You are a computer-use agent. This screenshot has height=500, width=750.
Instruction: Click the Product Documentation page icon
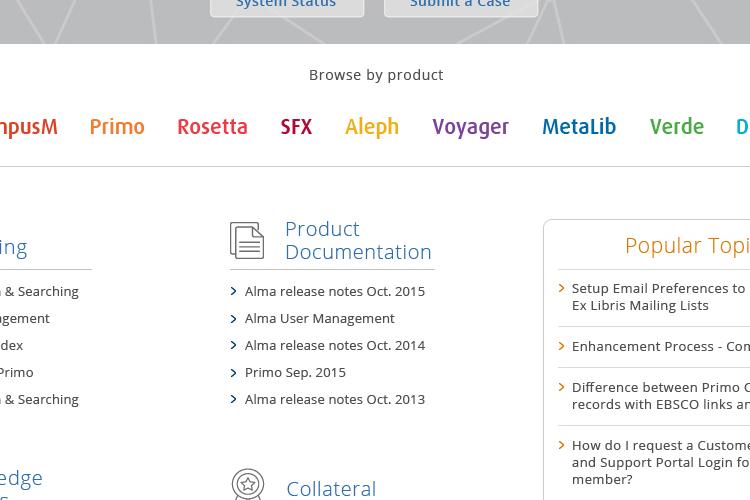click(x=247, y=241)
